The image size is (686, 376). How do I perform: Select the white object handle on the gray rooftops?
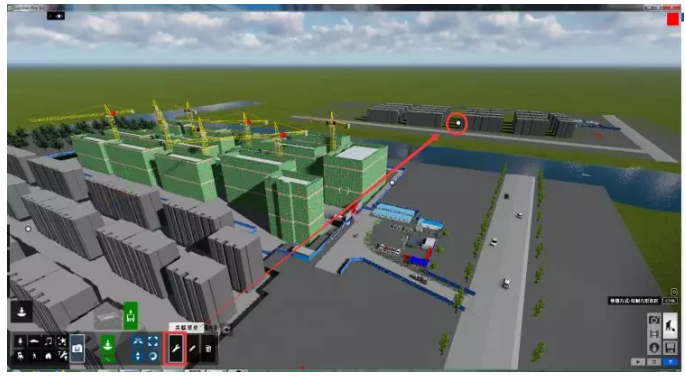click(28, 228)
